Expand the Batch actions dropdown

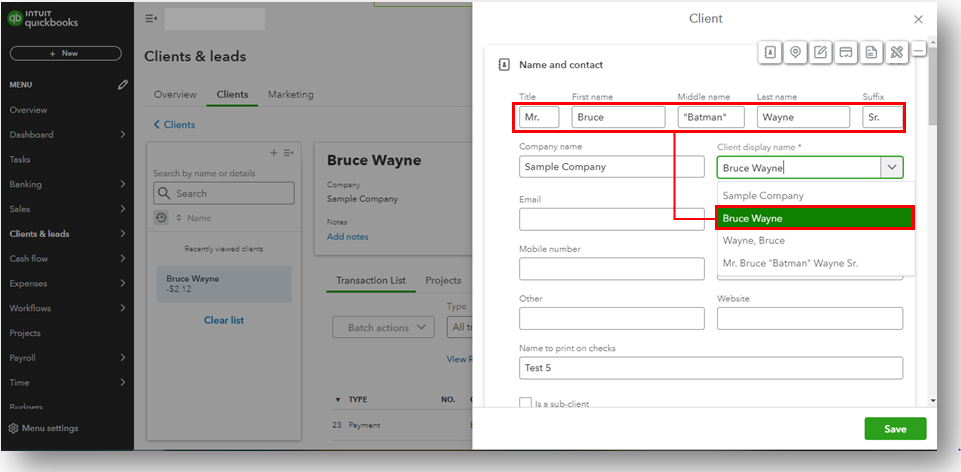point(384,327)
